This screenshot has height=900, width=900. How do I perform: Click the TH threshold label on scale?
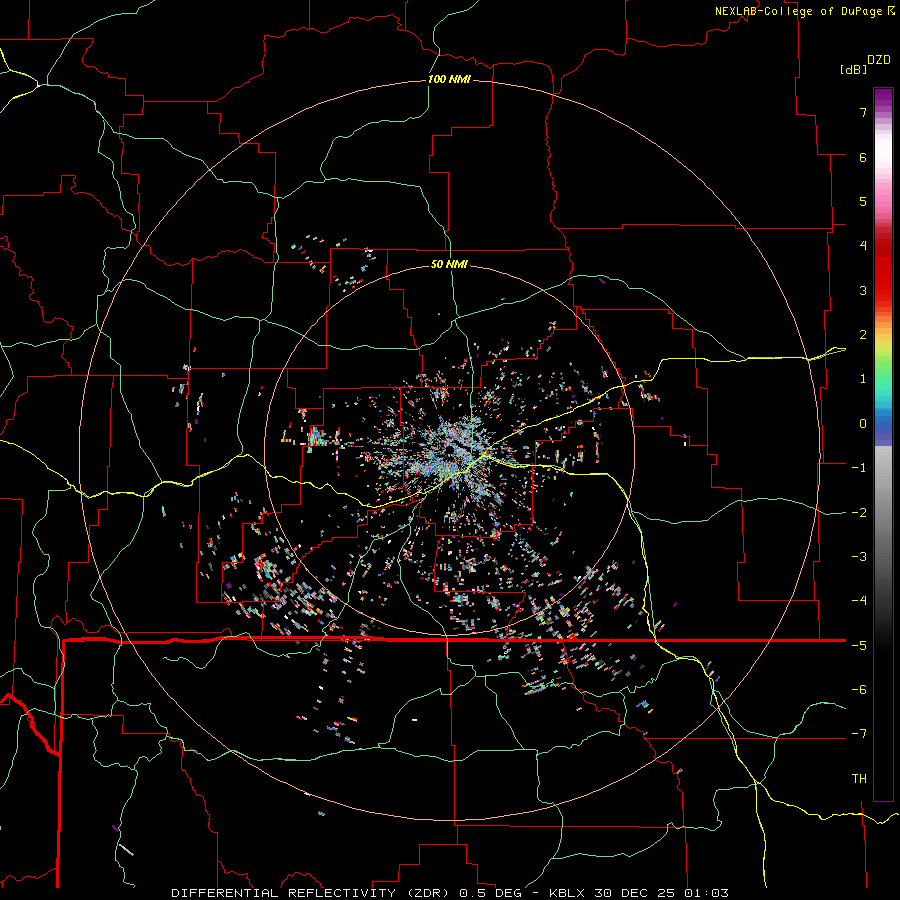859,779
